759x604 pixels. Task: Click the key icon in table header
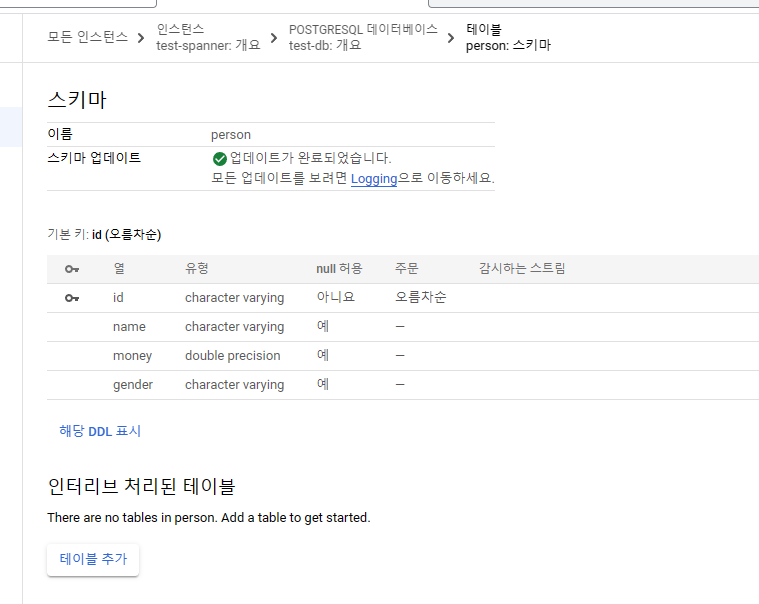point(72,269)
